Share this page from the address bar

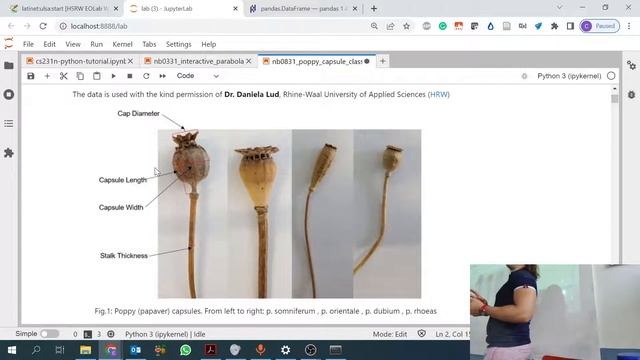[391, 26]
